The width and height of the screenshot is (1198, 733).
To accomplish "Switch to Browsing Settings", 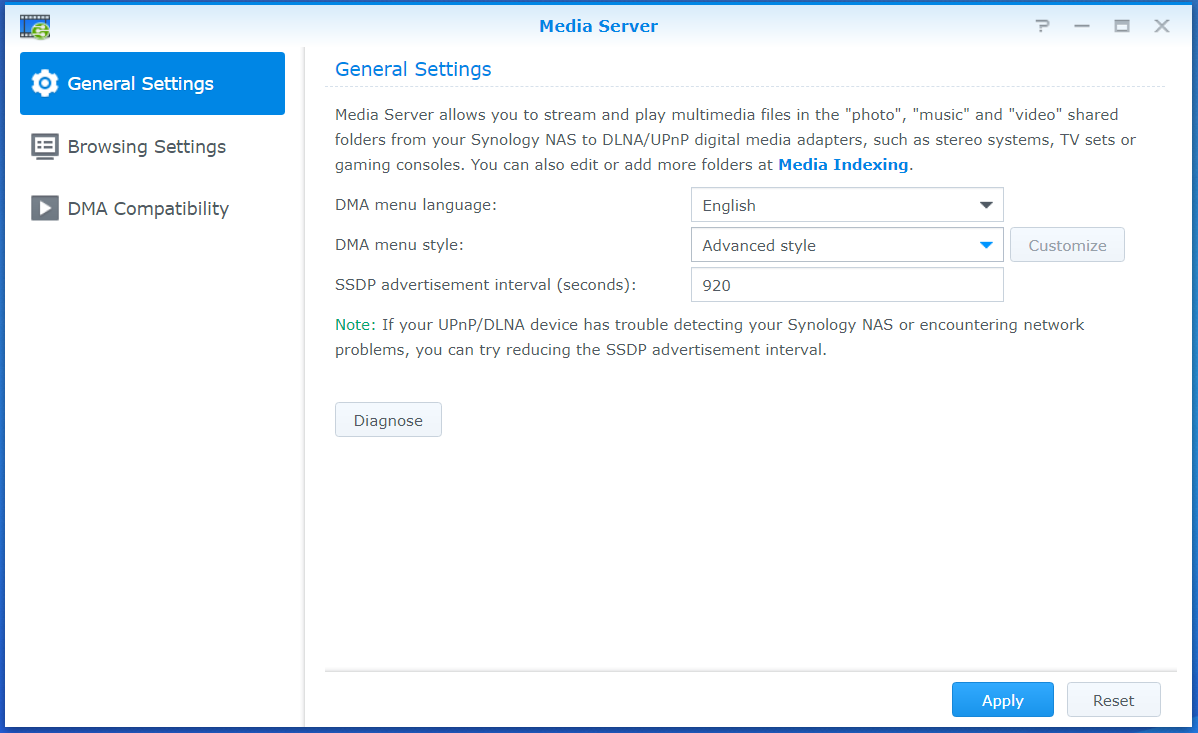I will (x=146, y=146).
